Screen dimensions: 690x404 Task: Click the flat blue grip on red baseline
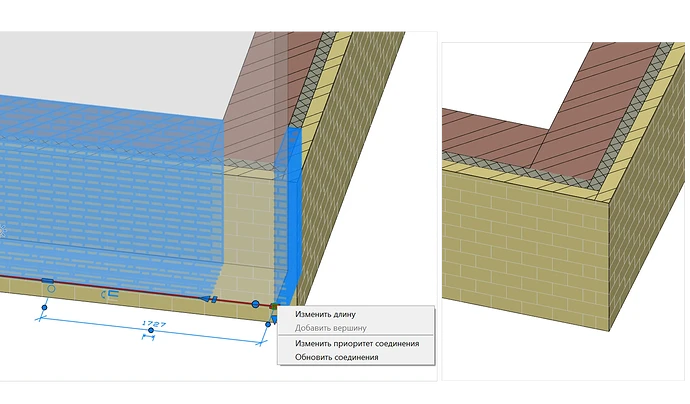point(48,280)
